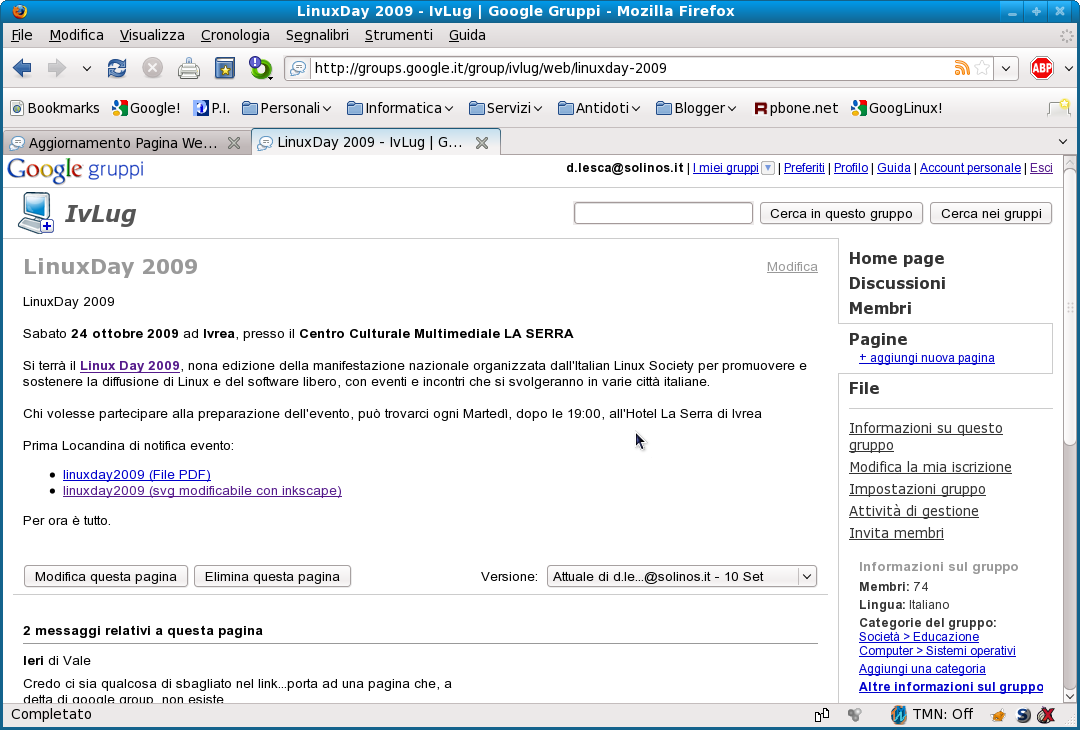The image size is (1080, 730).
Task: Click the IvLug computer group icon
Action: point(36,213)
